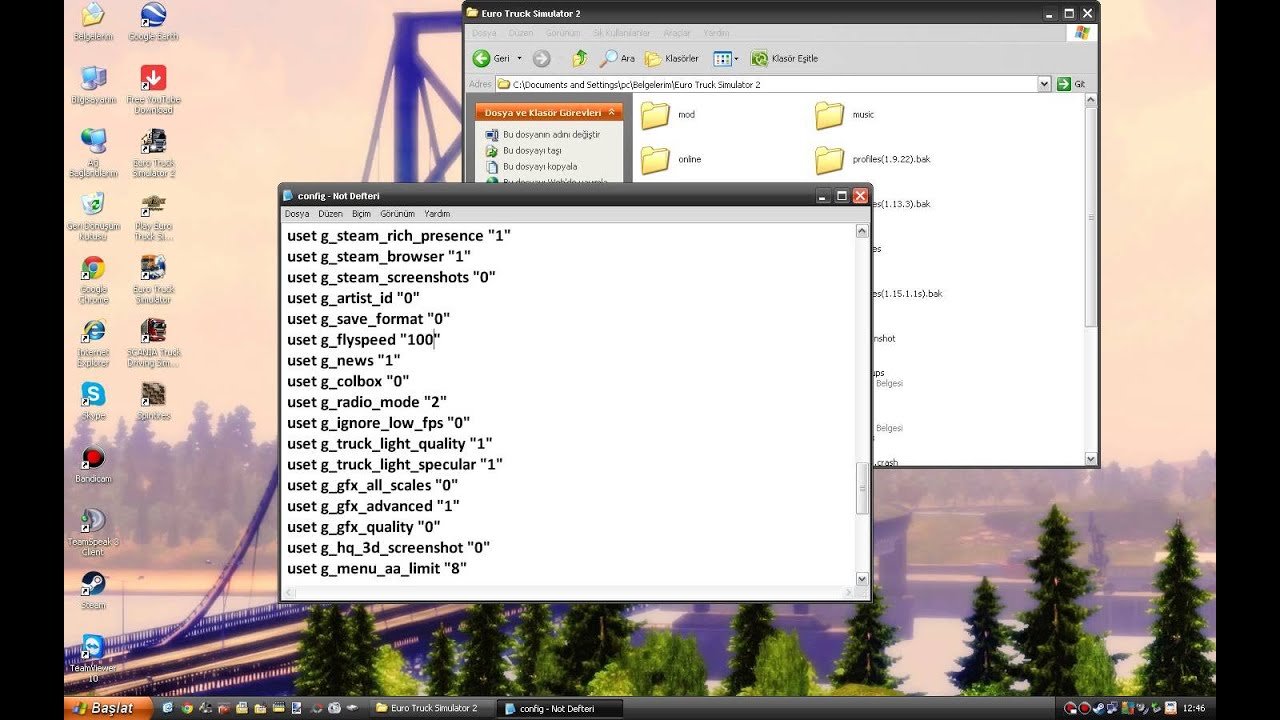Screen dimensions: 1280x720
Task: Select the Euro Truck Simulator 2 desktop shortcut
Action: click(153, 153)
